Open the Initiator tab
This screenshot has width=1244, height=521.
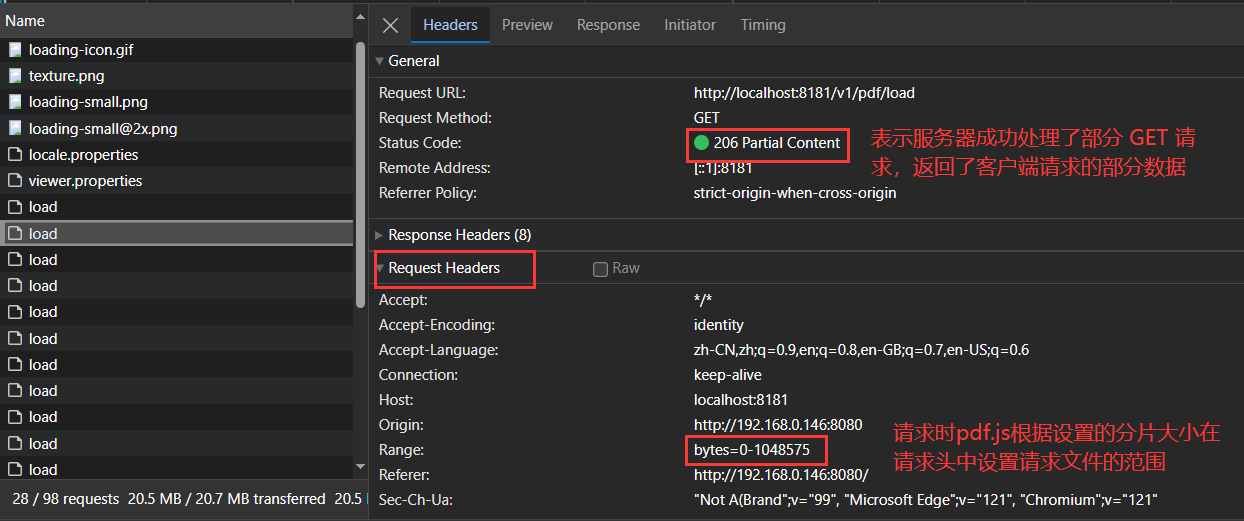[x=690, y=25]
